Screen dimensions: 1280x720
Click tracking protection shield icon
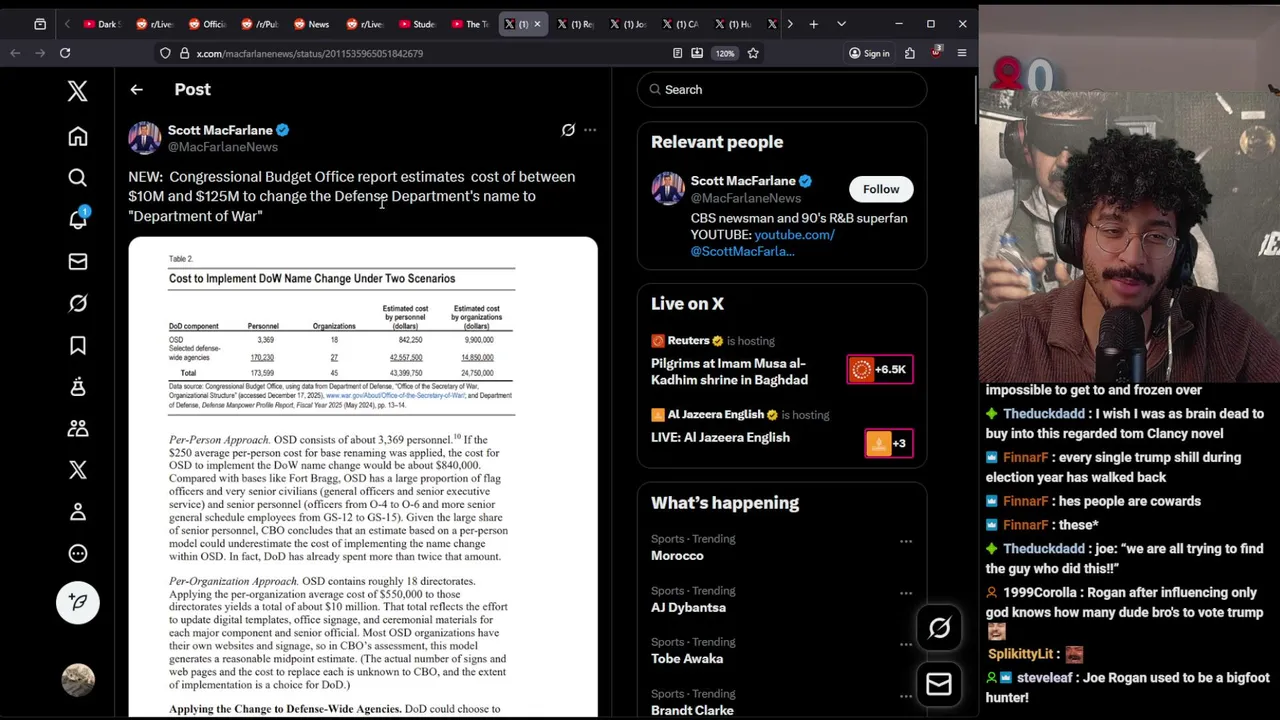point(165,53)
